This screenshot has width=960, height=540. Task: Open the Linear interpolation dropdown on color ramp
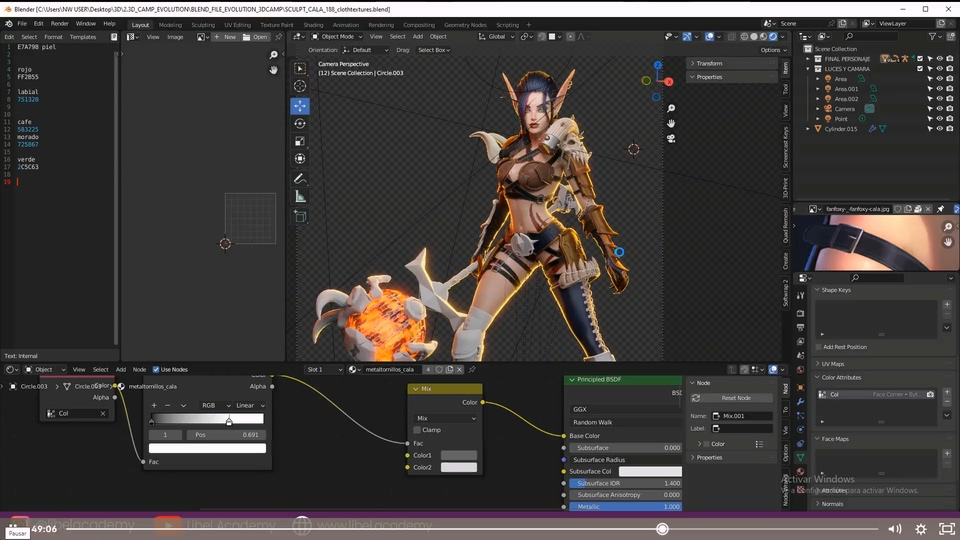(249, 405)
